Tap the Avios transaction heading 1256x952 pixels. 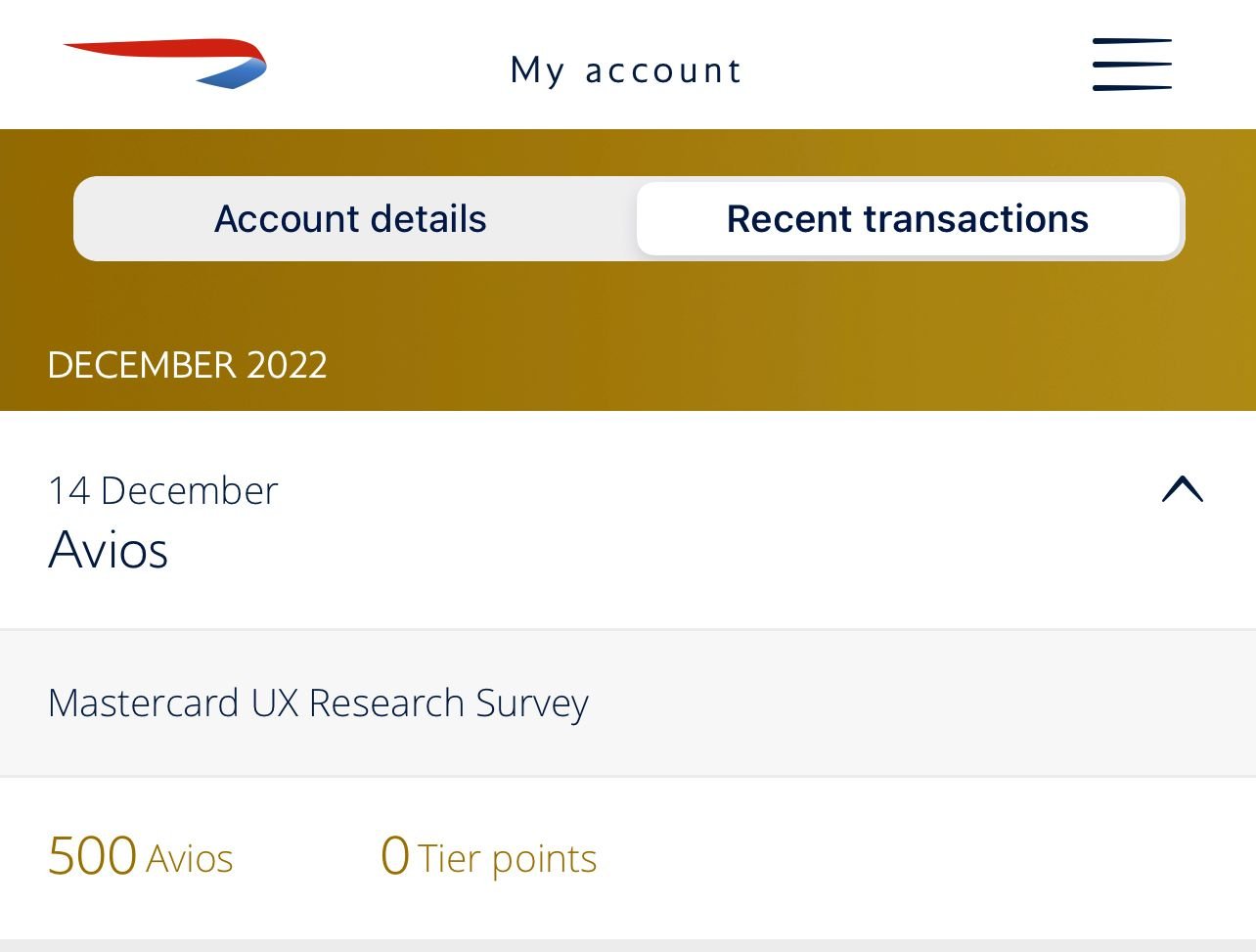108,550
